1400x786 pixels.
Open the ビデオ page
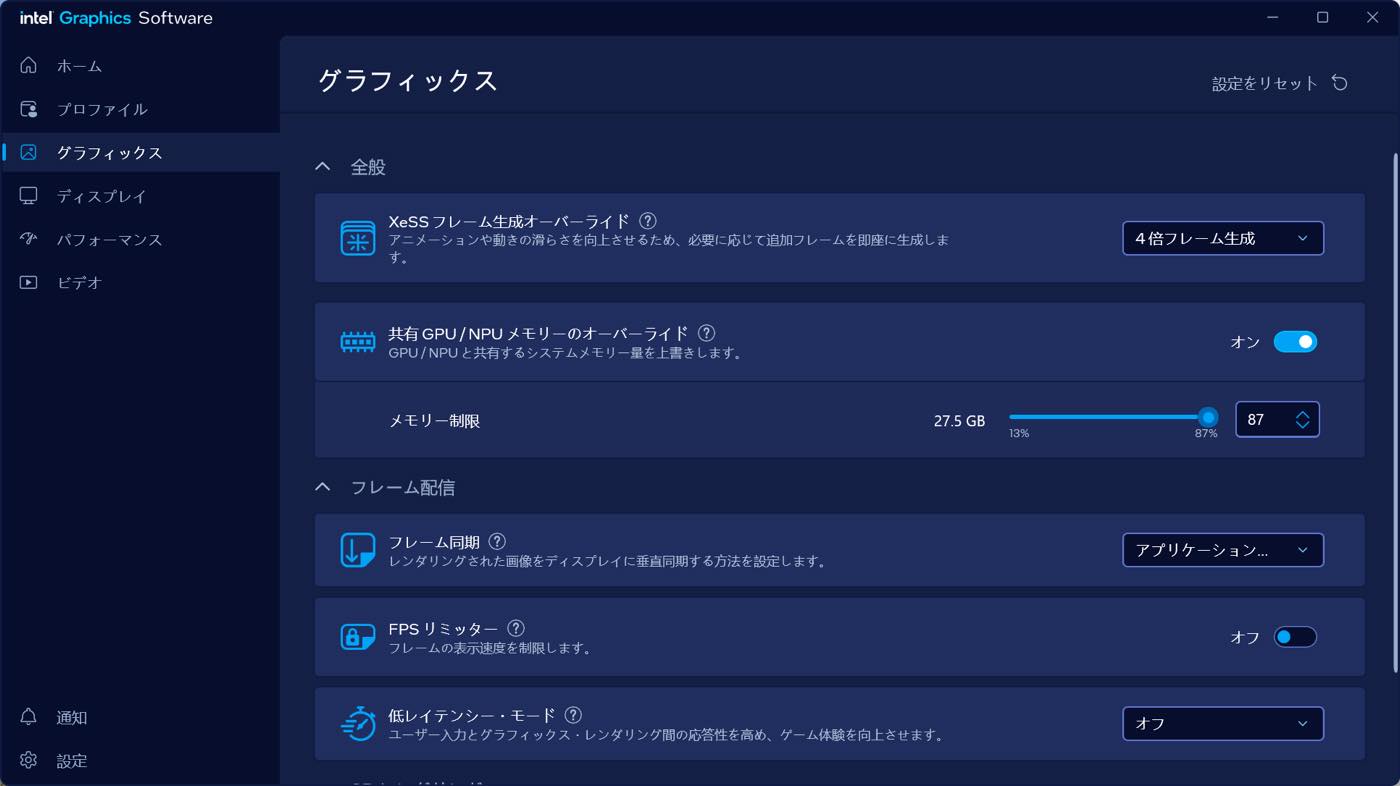coord(140,283)
